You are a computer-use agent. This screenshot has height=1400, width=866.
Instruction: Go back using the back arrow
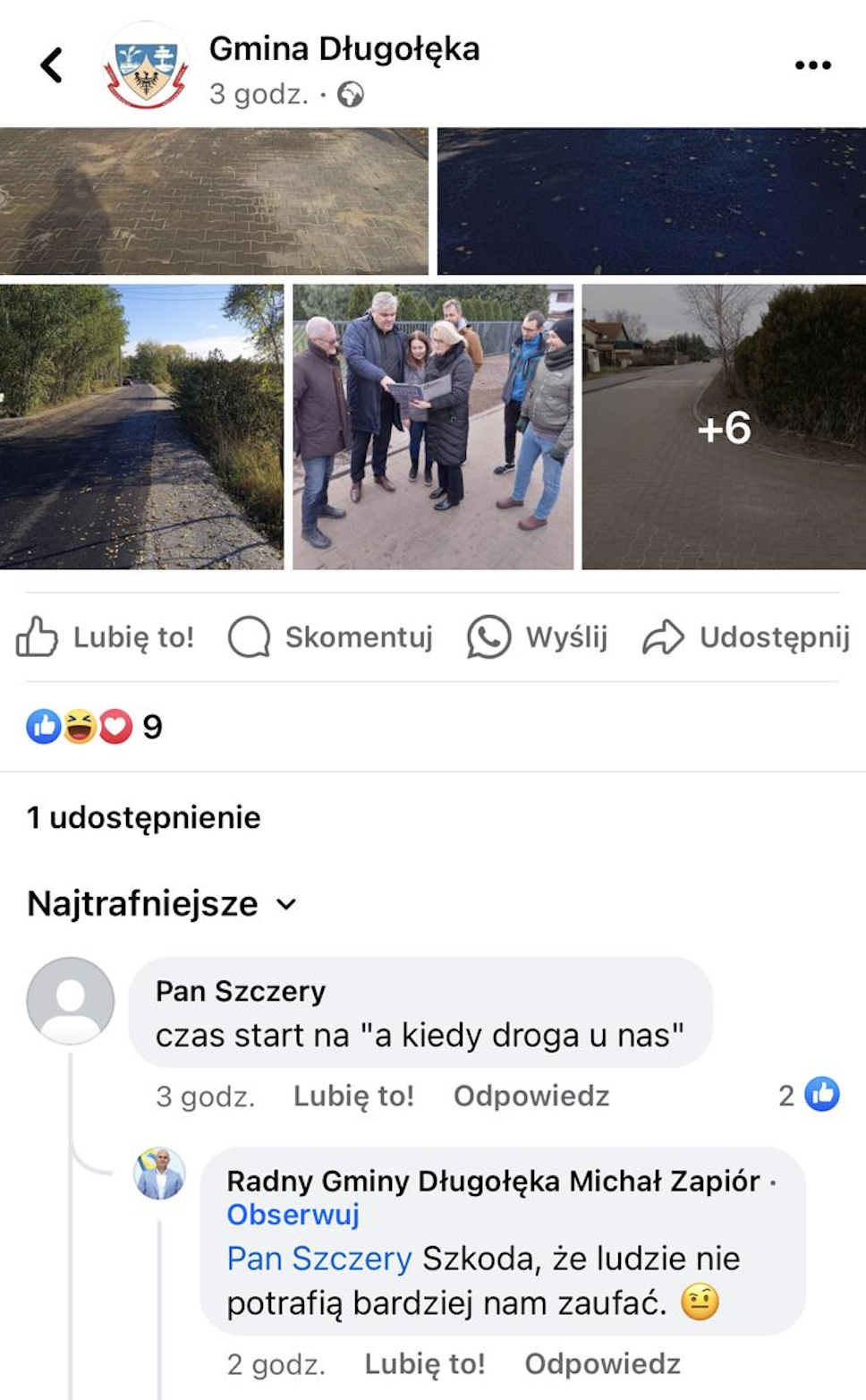52,65
